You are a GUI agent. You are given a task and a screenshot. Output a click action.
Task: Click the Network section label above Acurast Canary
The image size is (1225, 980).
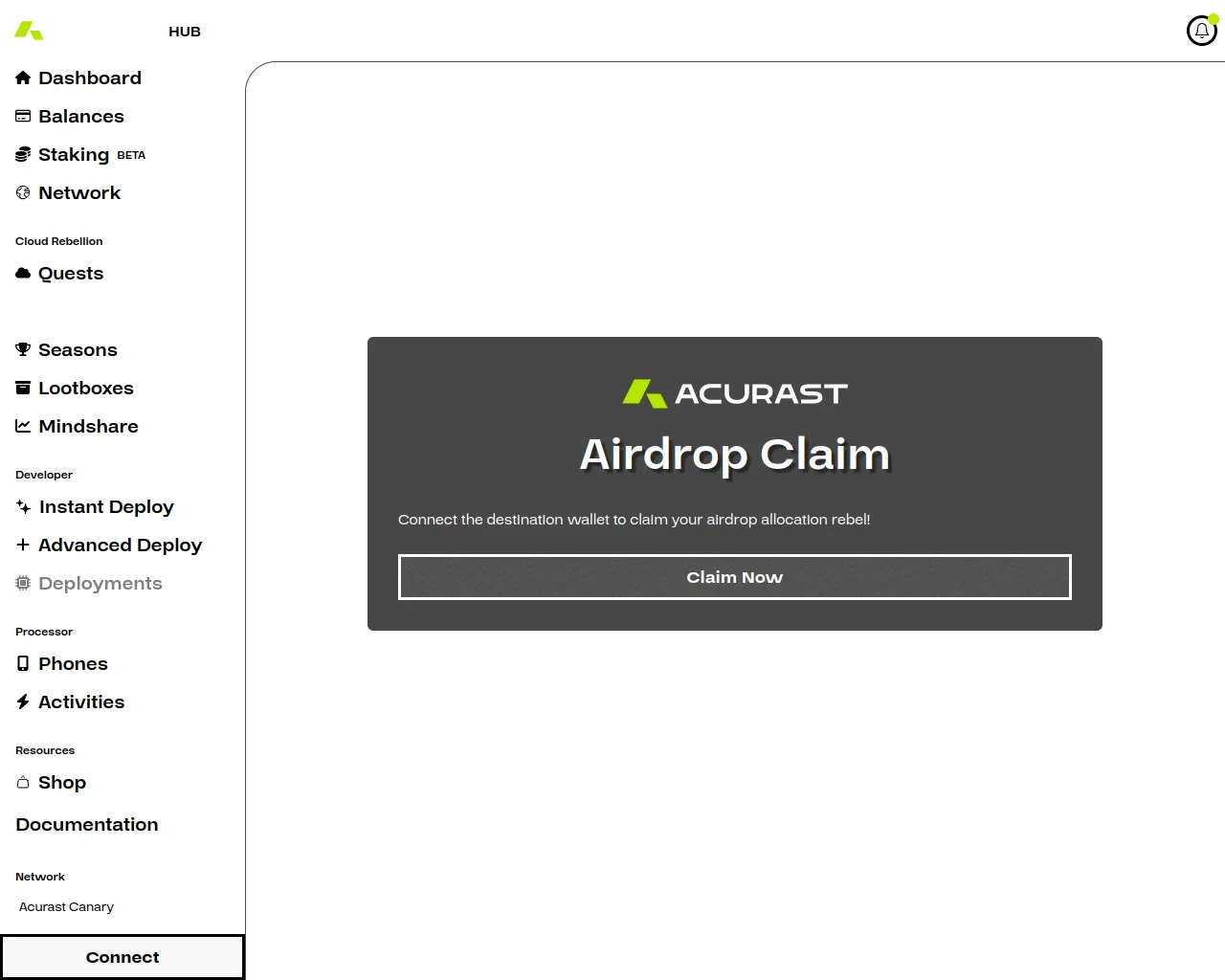(40, 877)
